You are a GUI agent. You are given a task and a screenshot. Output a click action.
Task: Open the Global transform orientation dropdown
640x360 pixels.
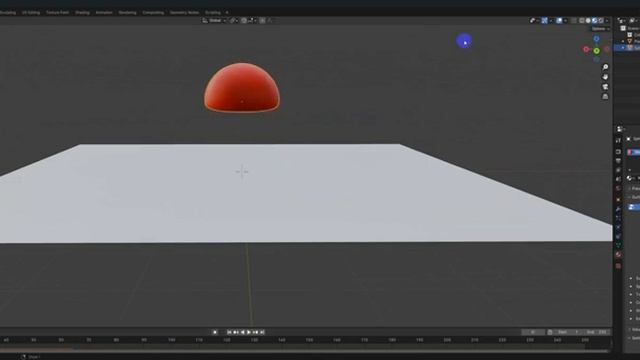tap(214, 20)
